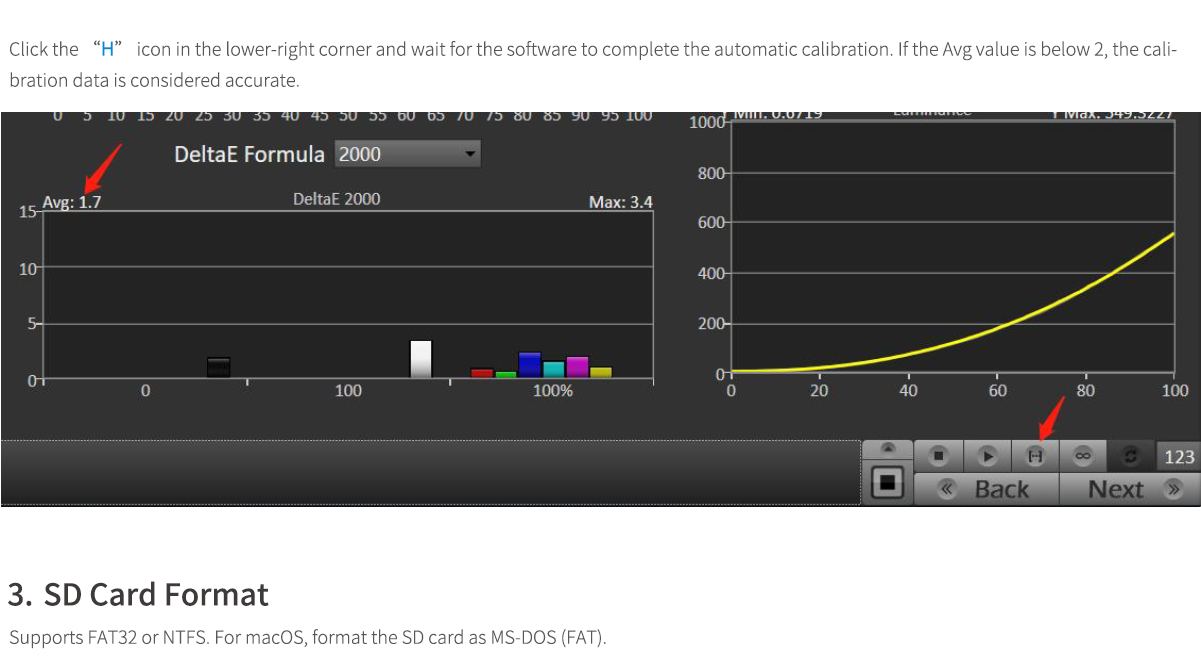Image resolution: width=1201 pixels, height=669 pixels.
Task: Click the blue 'H' text in instructions
Action: tap(108, 49)
